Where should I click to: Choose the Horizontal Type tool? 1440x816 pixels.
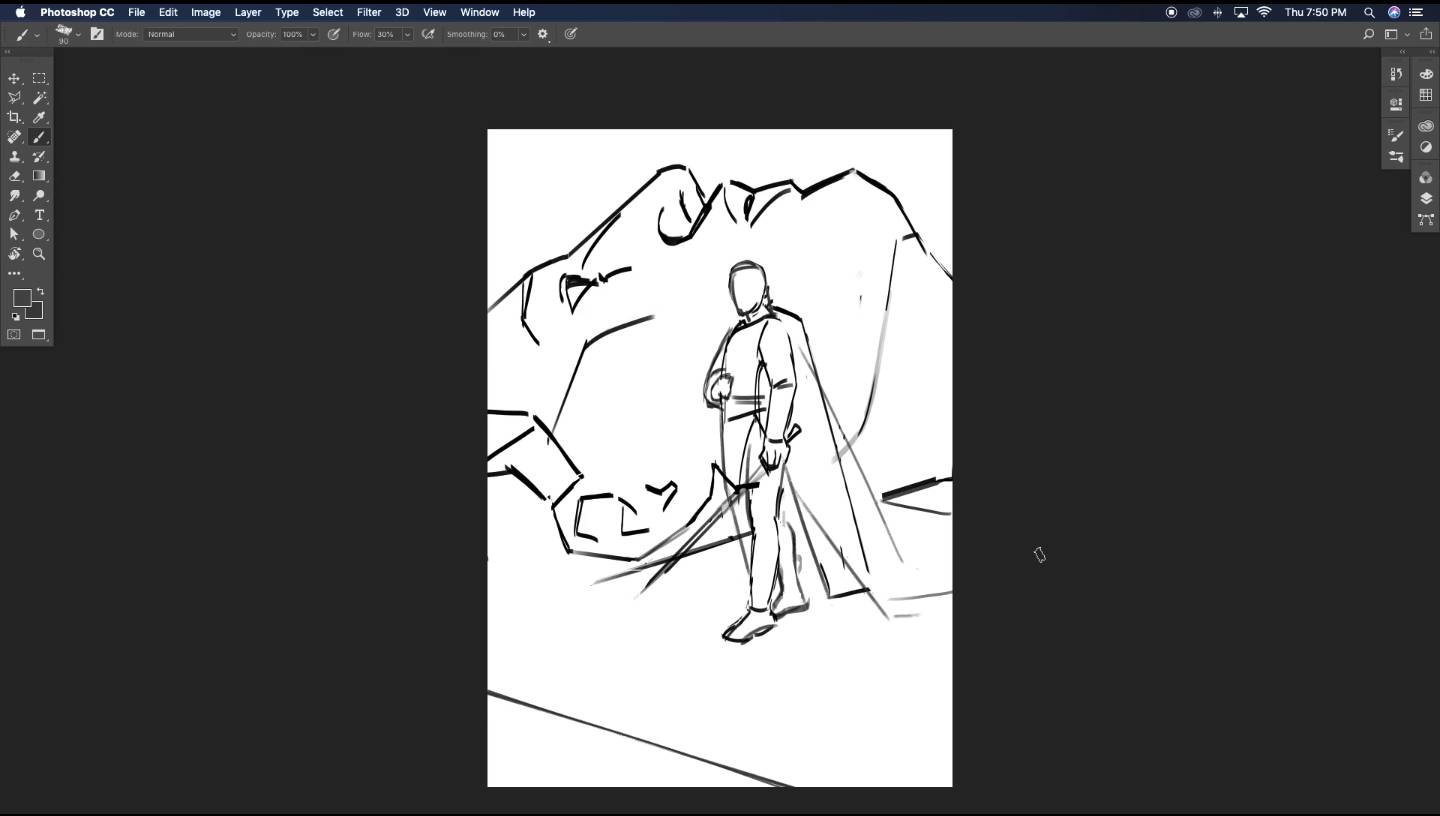[x=39, y=215]
